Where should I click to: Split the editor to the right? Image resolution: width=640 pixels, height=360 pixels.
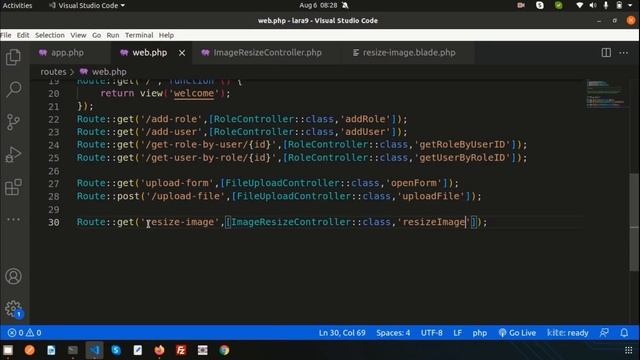(x=606, y=53)
